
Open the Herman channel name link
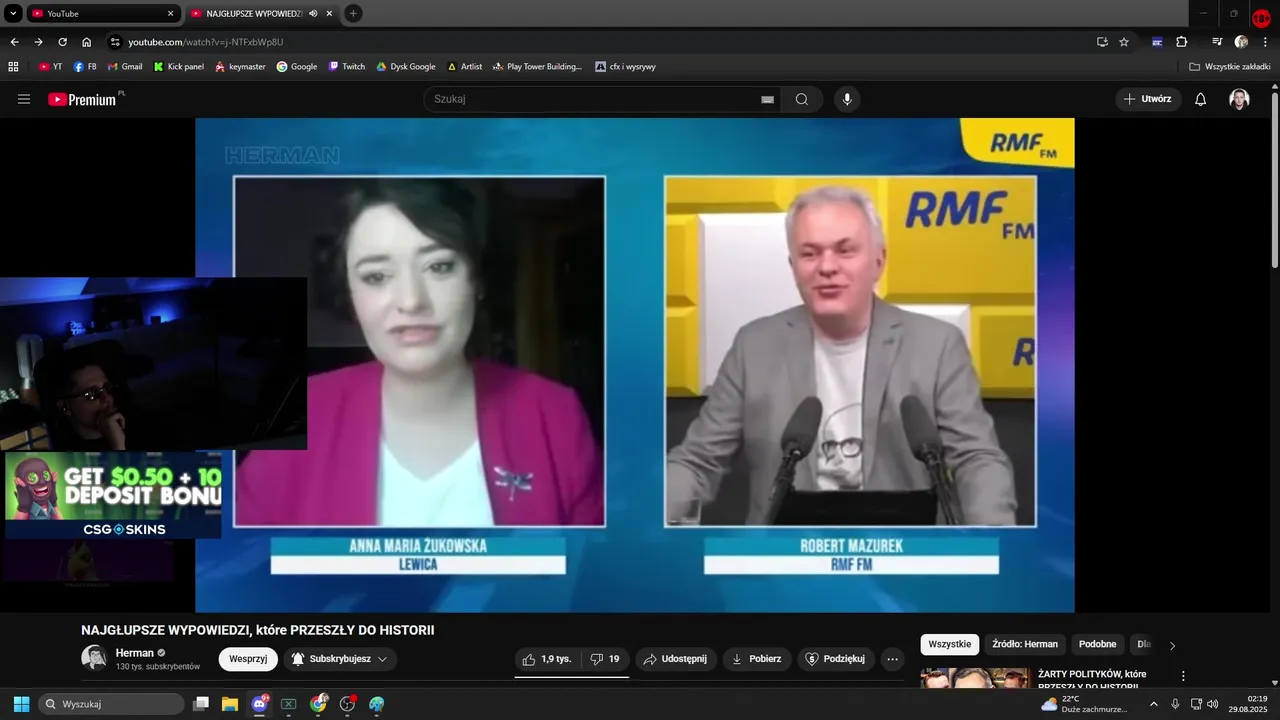pyautogui.click(x=135, y=653)
